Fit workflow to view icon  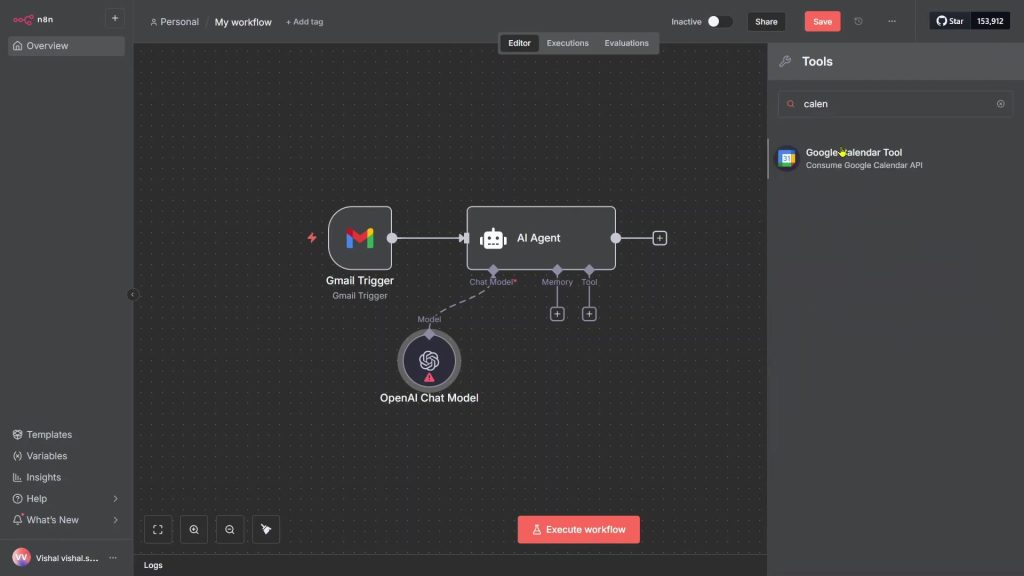(x=158, y=530)
